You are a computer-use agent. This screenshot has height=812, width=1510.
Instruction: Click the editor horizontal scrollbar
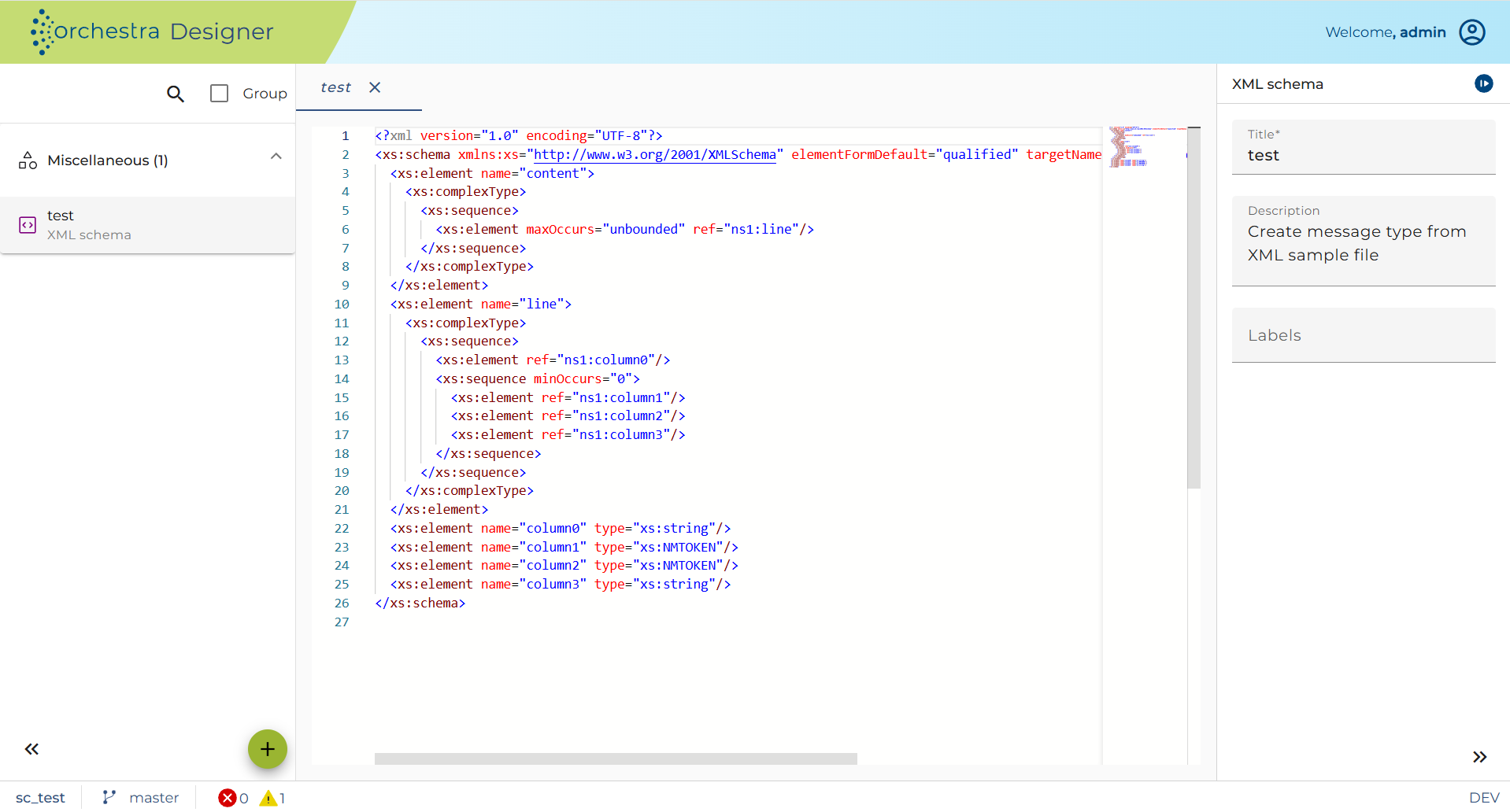[616, 758]
